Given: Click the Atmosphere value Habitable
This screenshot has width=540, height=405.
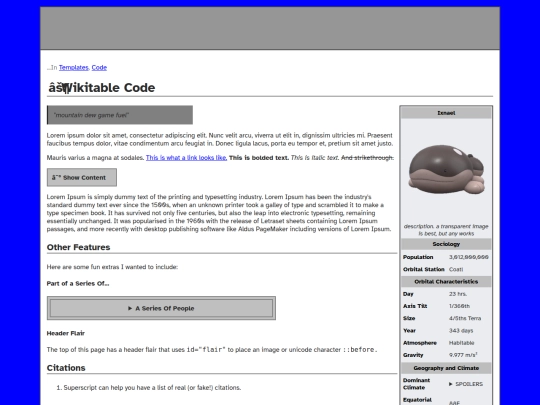Looking at the screenshot, I should [x=461, y=343].
